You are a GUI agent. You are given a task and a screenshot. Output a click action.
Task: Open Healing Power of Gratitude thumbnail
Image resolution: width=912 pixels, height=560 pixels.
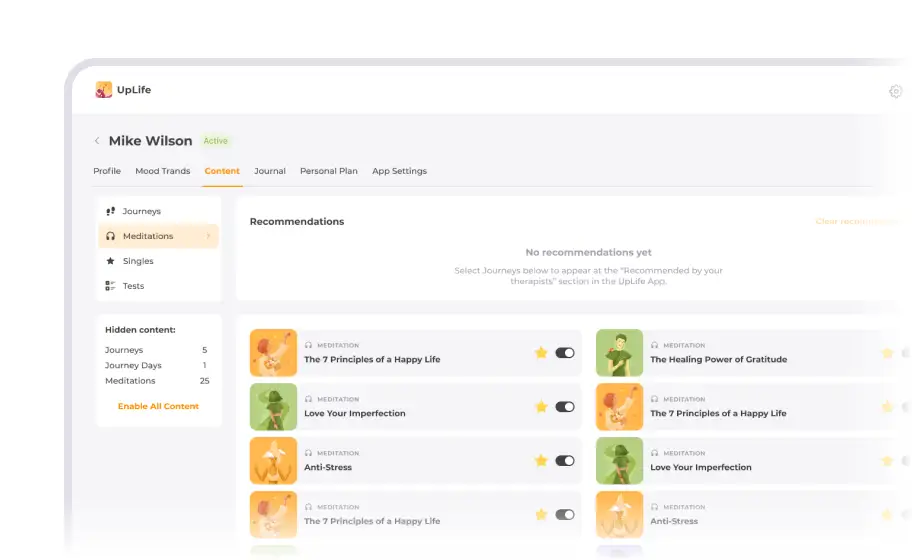[619, 352]
